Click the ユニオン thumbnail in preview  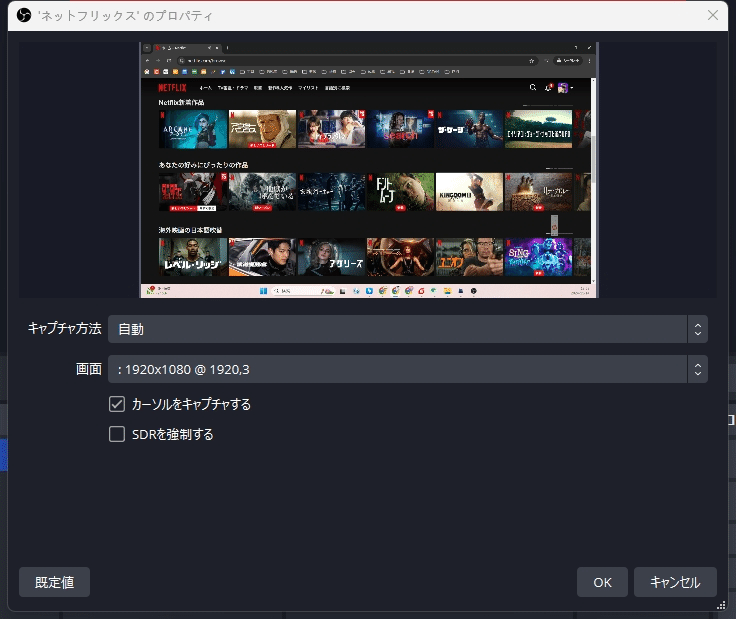[x=469, y=257]
